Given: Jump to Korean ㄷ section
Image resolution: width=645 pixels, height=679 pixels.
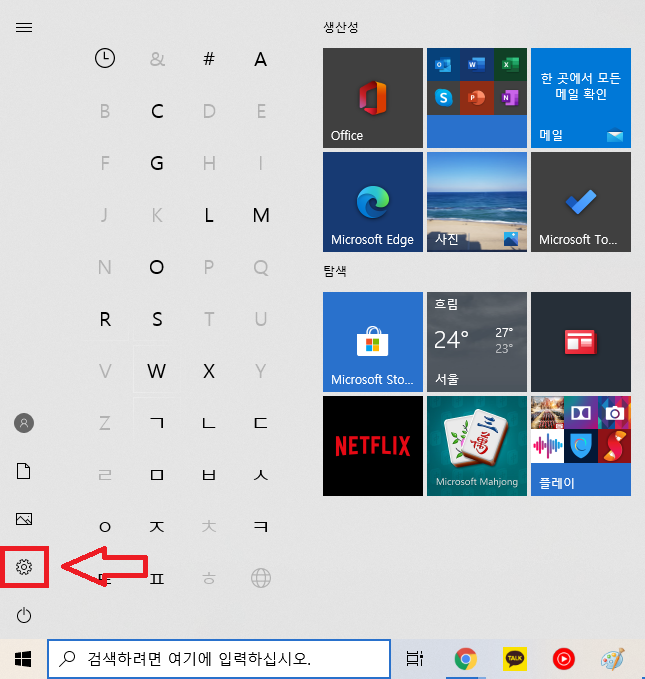Looking at the screenshot, I should [x=261, y=423].
